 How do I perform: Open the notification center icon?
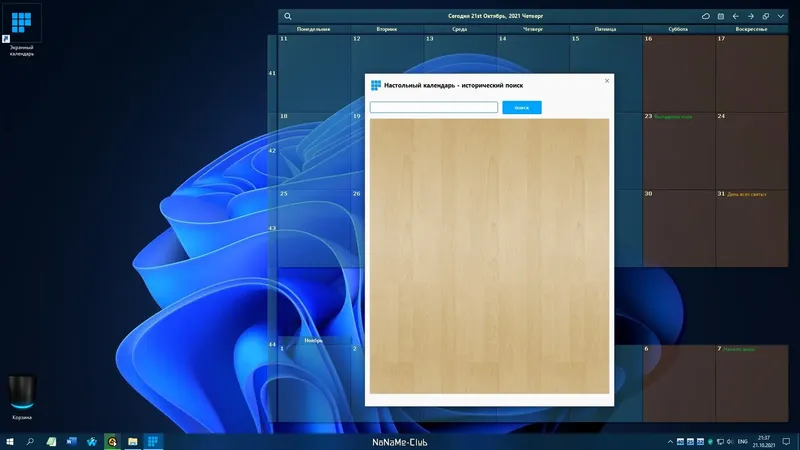tap(786, 442)
